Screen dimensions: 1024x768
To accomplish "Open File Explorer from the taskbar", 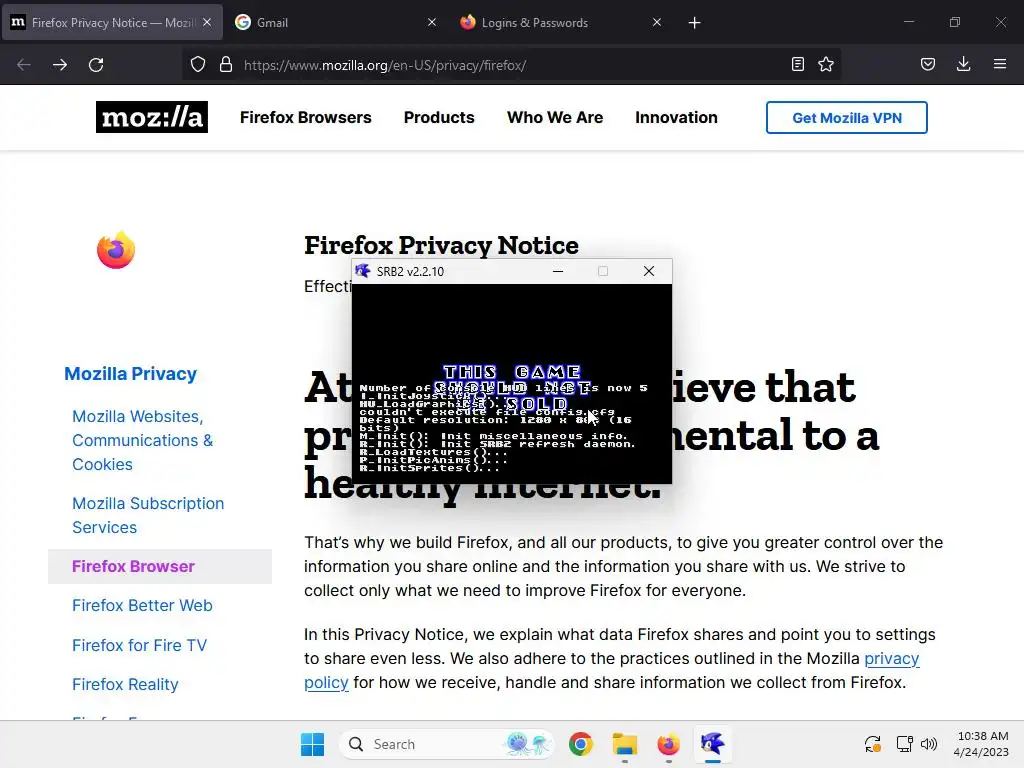I will (624, 744).
